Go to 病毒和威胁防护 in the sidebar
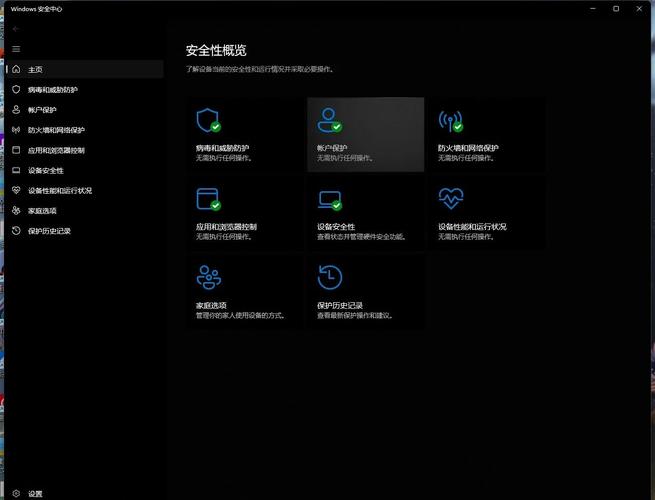The width and height of the screenshot is (655, 500). click(x=85, y=89)
